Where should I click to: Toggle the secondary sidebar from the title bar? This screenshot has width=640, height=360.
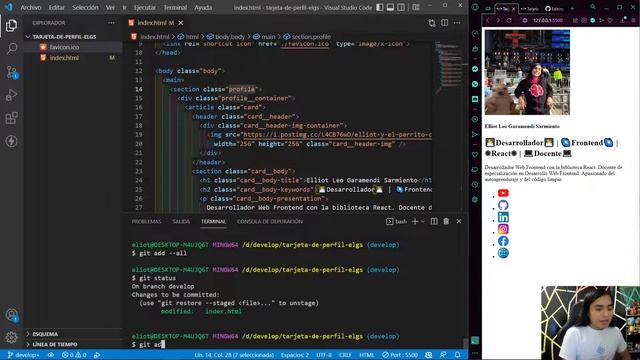[x=401, y=7]
